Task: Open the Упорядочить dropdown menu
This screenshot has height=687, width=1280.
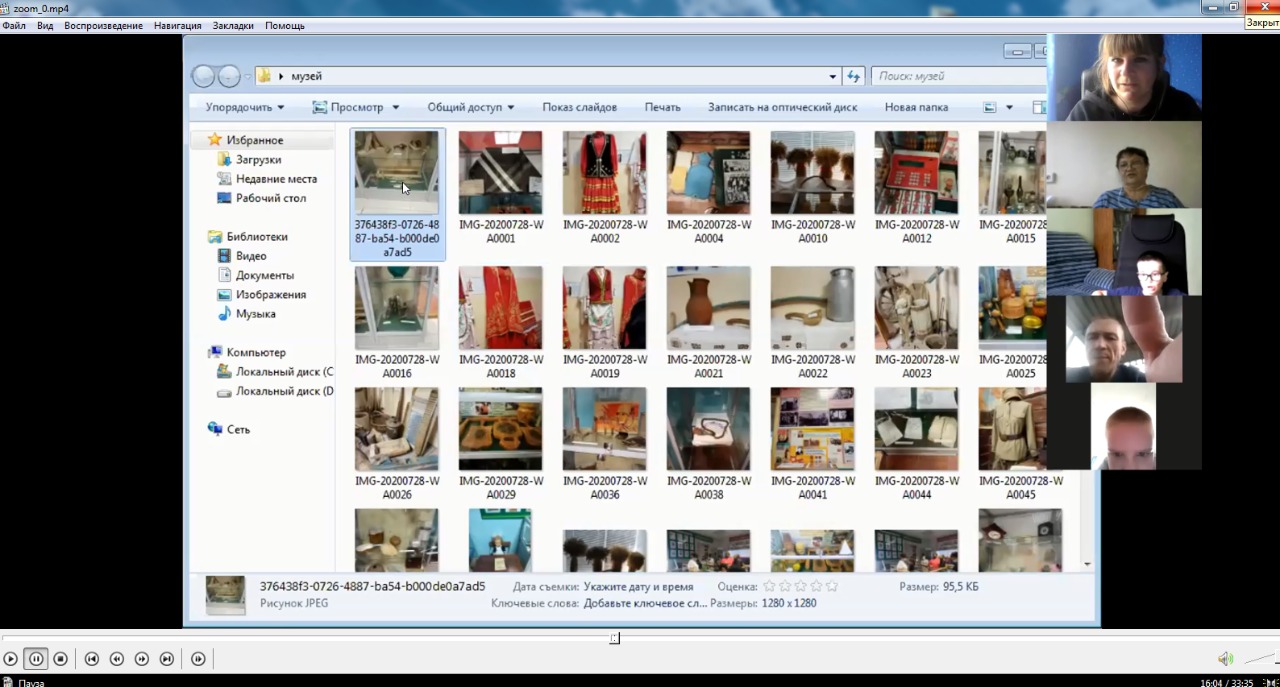Action: 244,107
